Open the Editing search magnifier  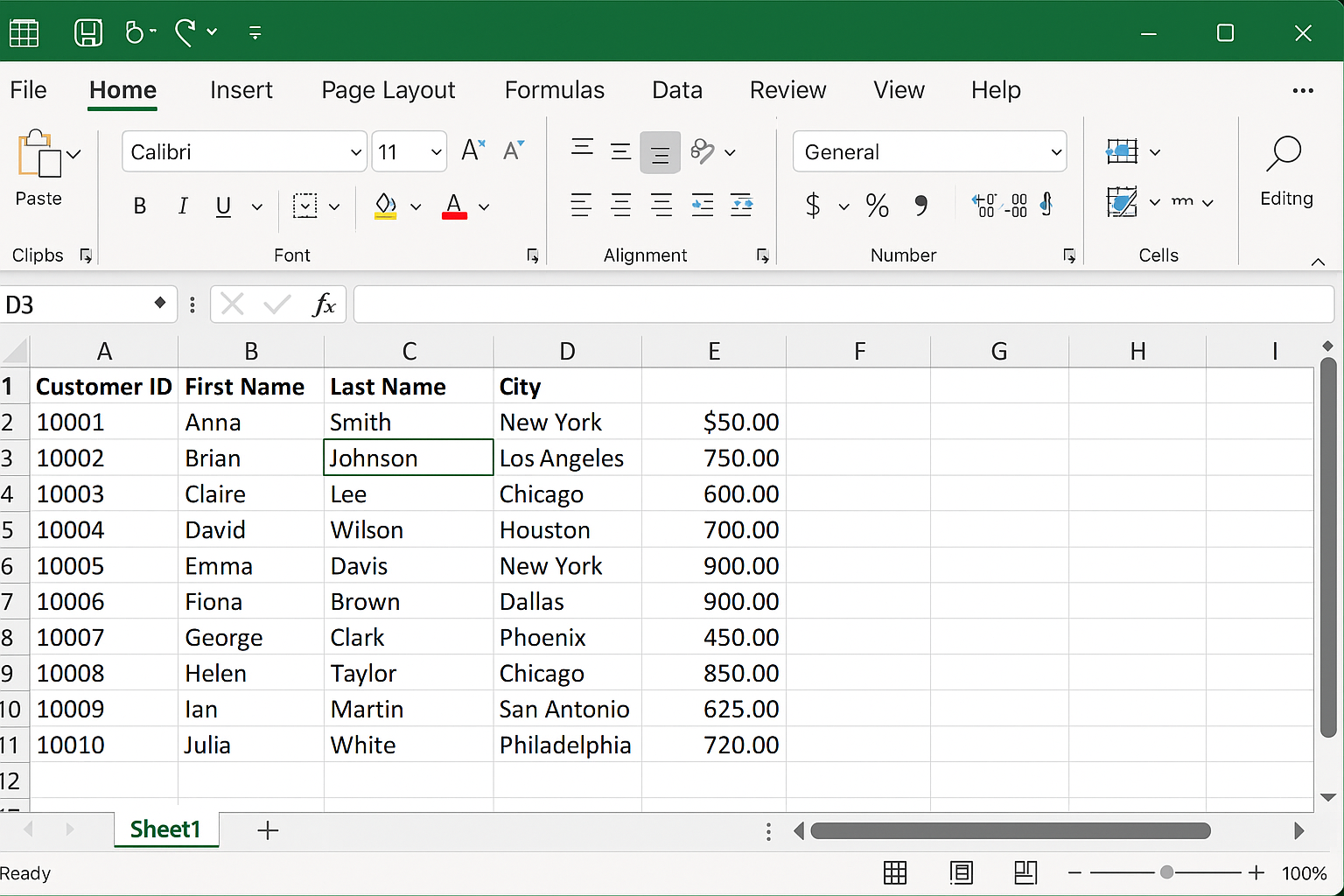pos(1284,154)
